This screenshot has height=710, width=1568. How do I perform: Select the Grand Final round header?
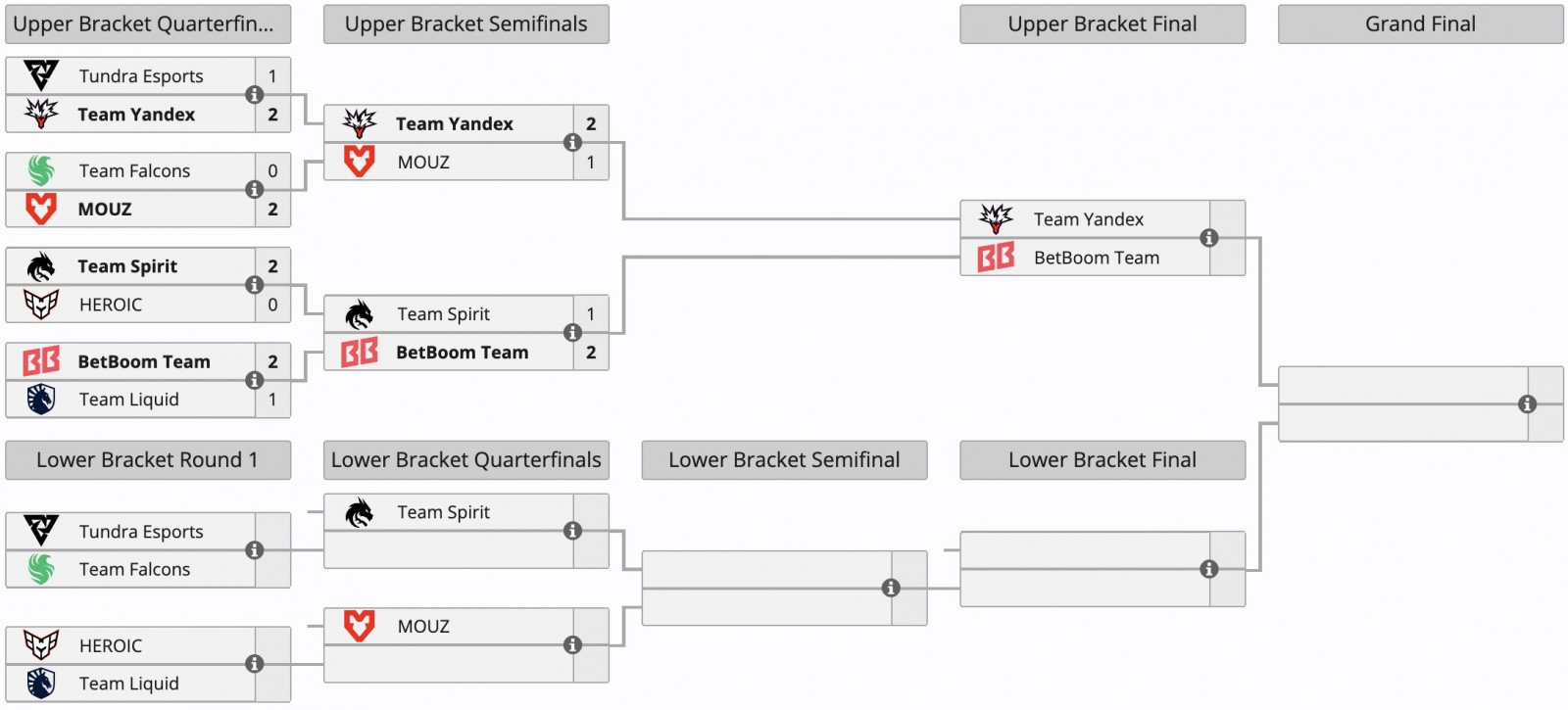click(1420, 24)
